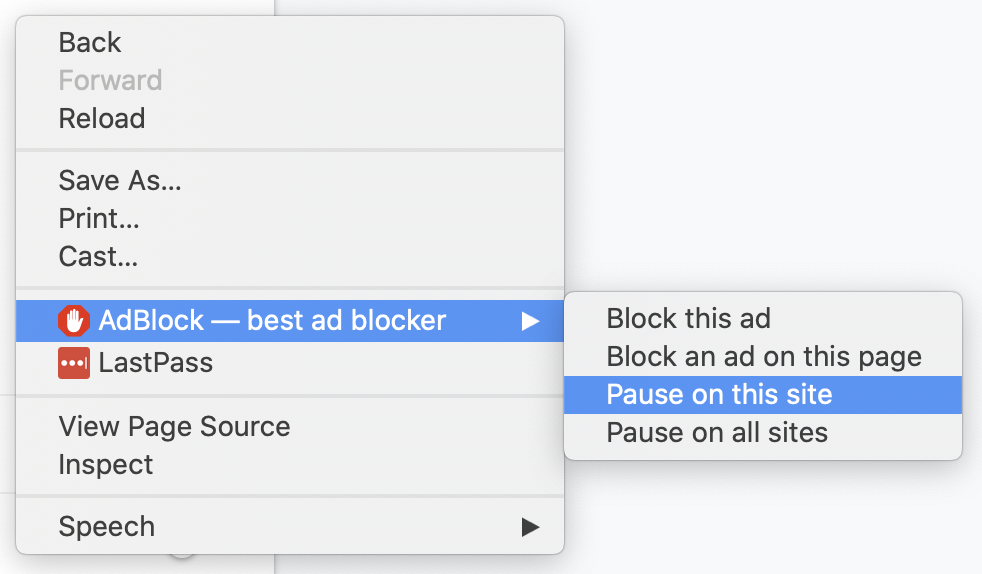Image resolution: width=982 pixels, height=574 pixels.
Task: Expand the AdBlock submenu arrow
Action: tap(530, 321)
